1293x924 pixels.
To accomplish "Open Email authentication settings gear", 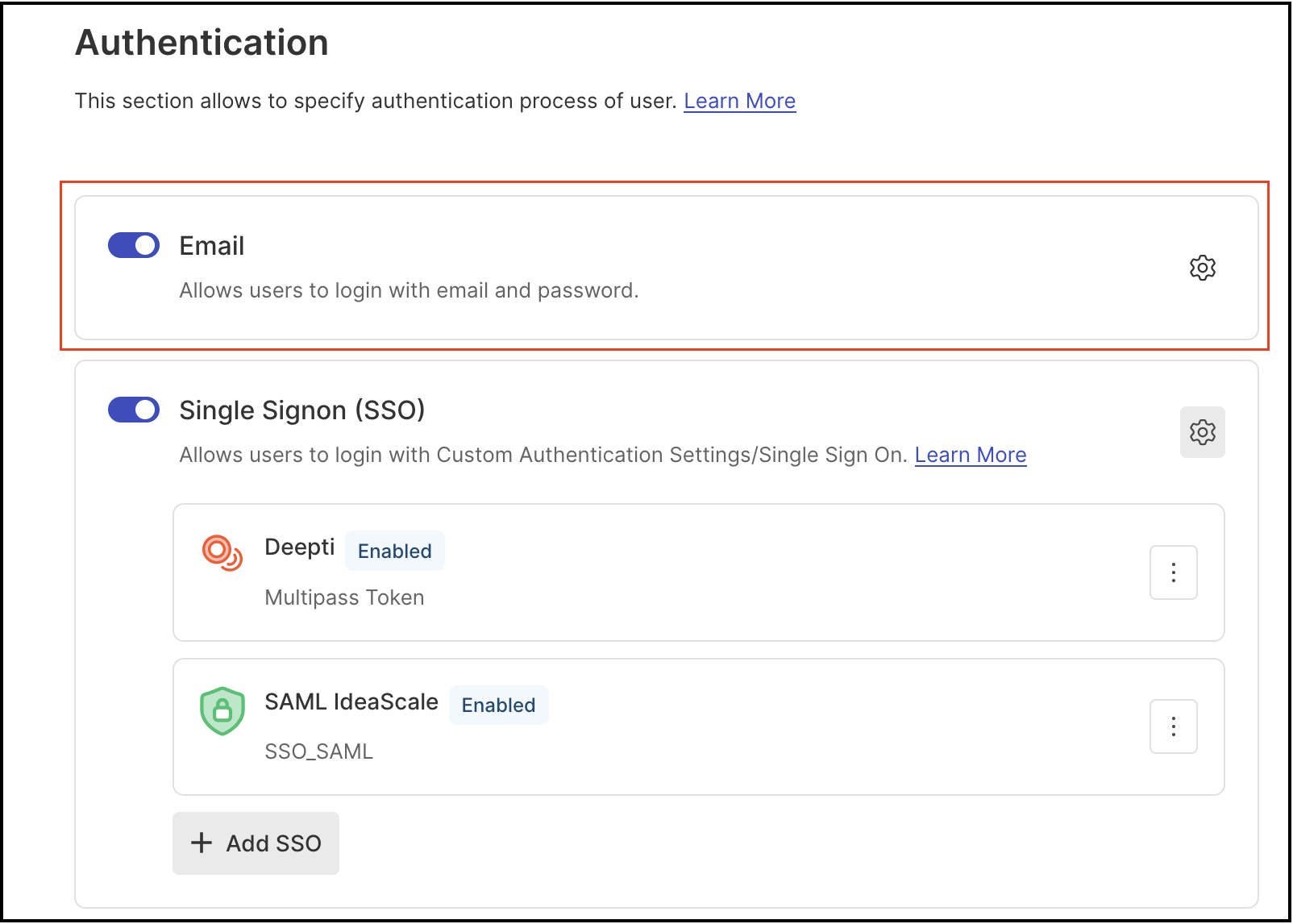I will [x=1202, y=268].
